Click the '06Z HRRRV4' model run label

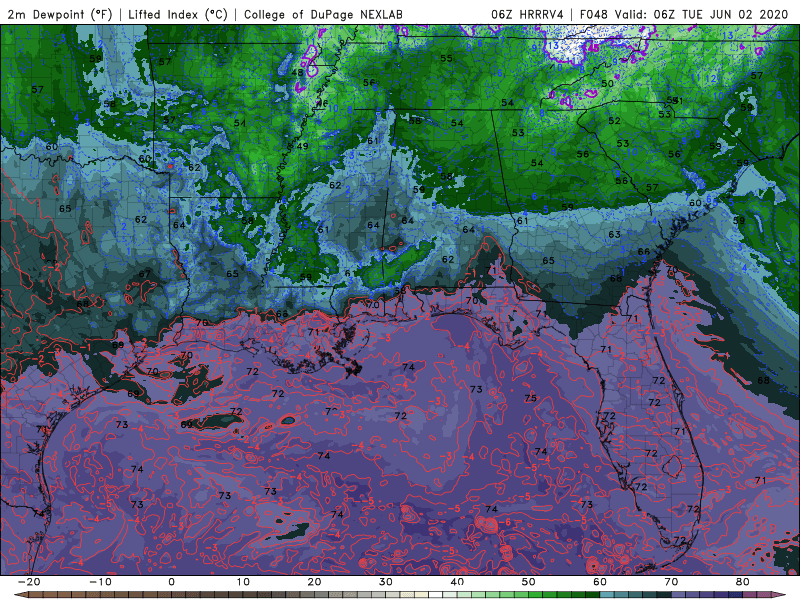(527, 15)
